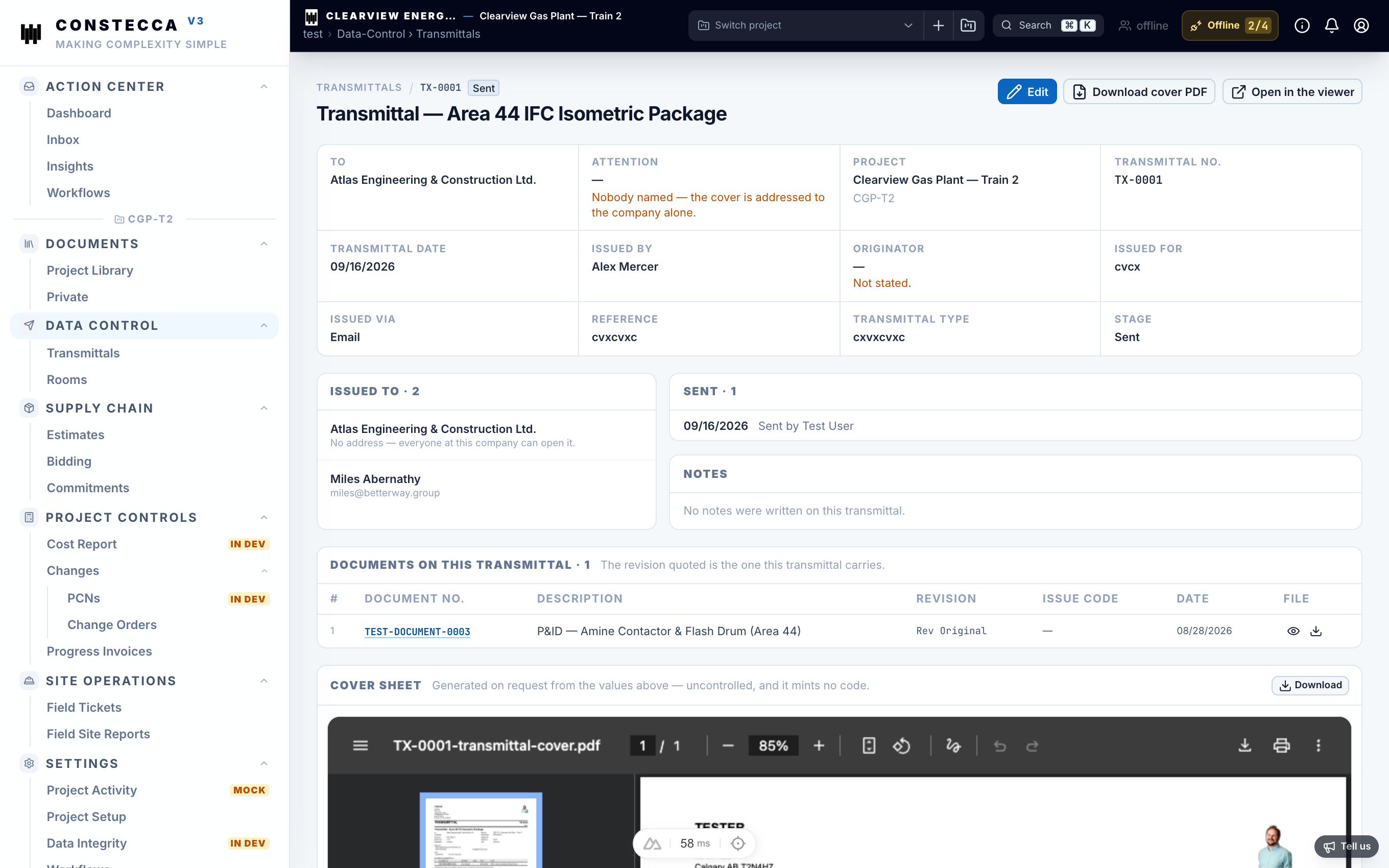Rotate the cover PDF counterclockwise
The height and width of the screenshot is (868, 1389).
[902, 745]
